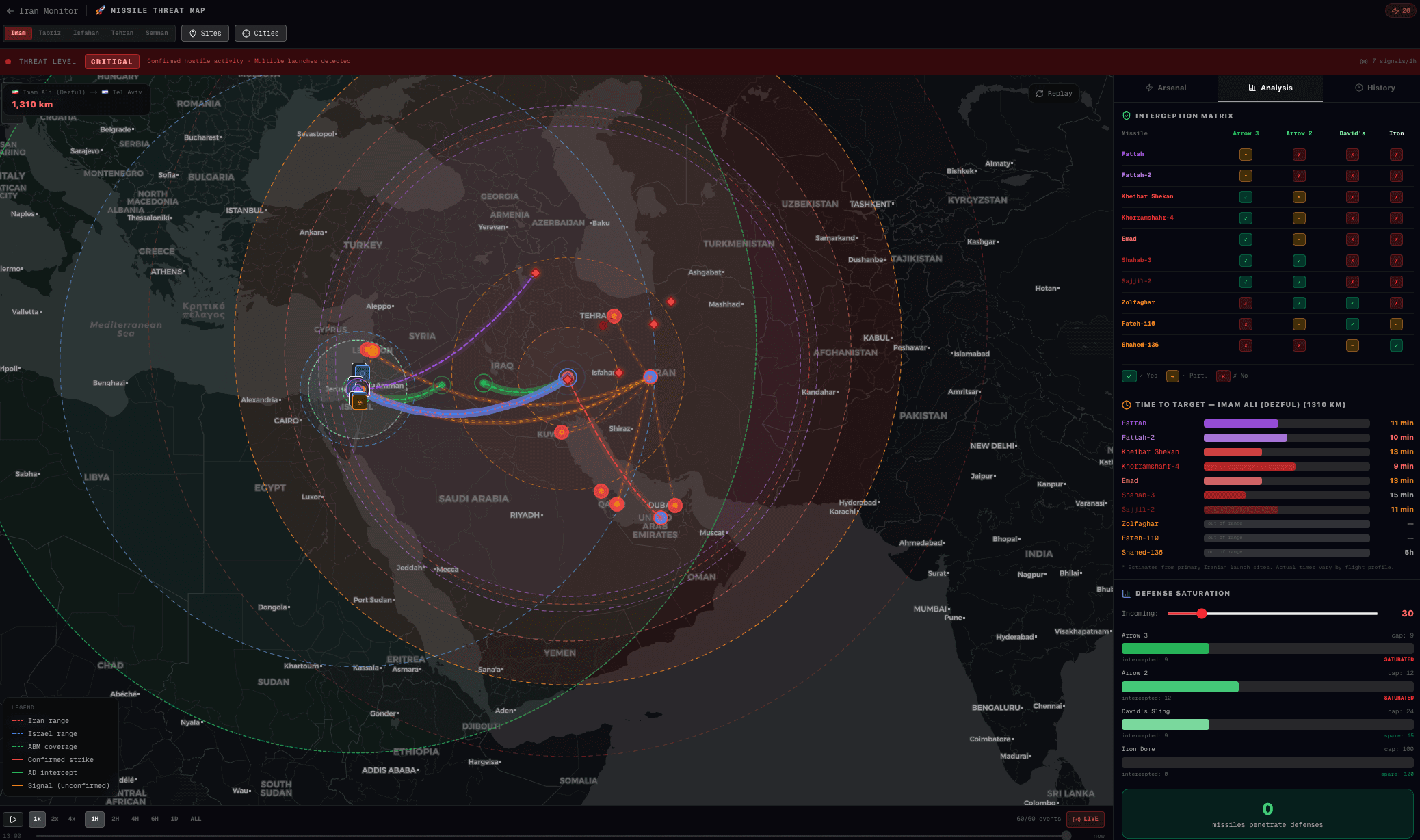Click the Replay button on the map
Screen dimensions: 1420x840
(1054, 93)
